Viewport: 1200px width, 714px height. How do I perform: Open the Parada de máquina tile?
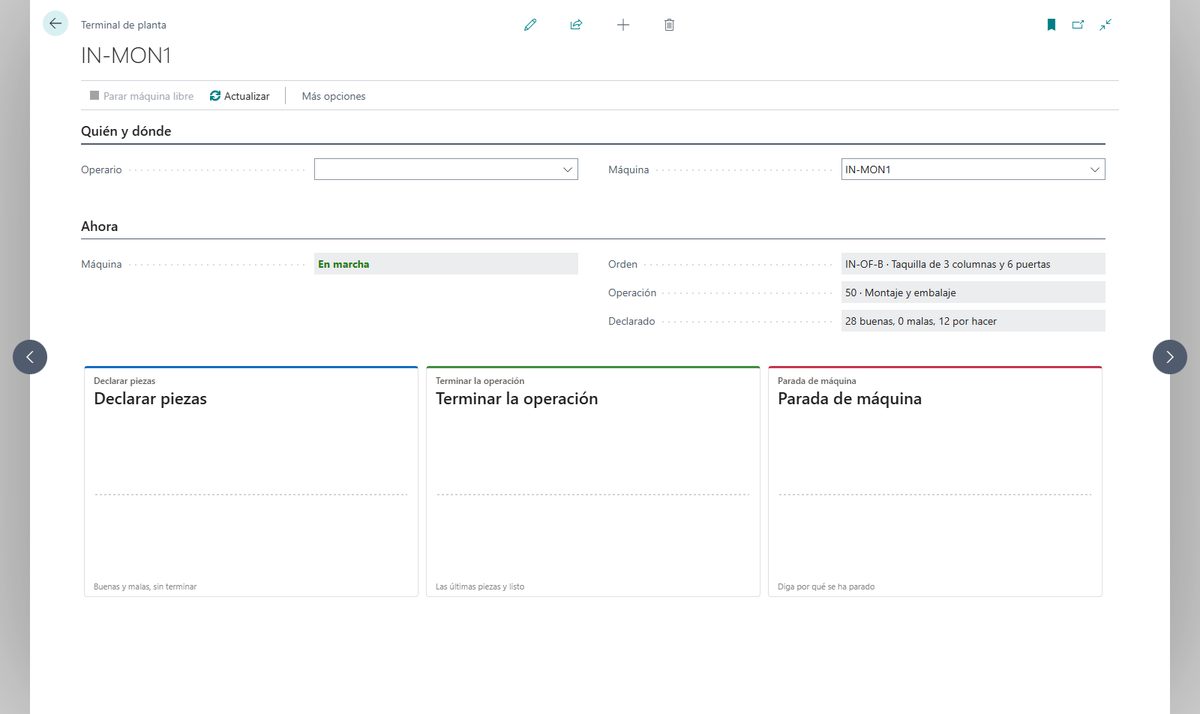tap(935, 482)
